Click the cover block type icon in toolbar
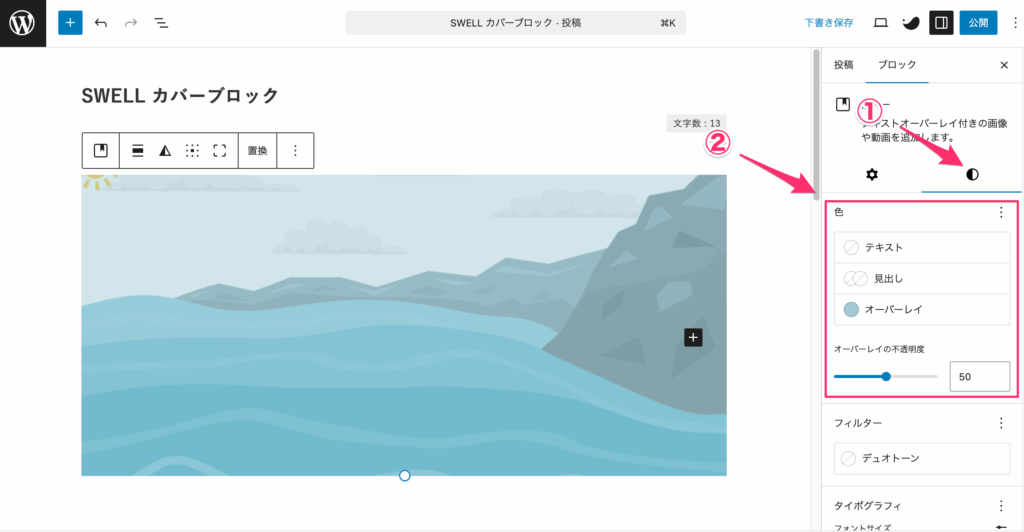1024x532 pixels. pos(101,151)
